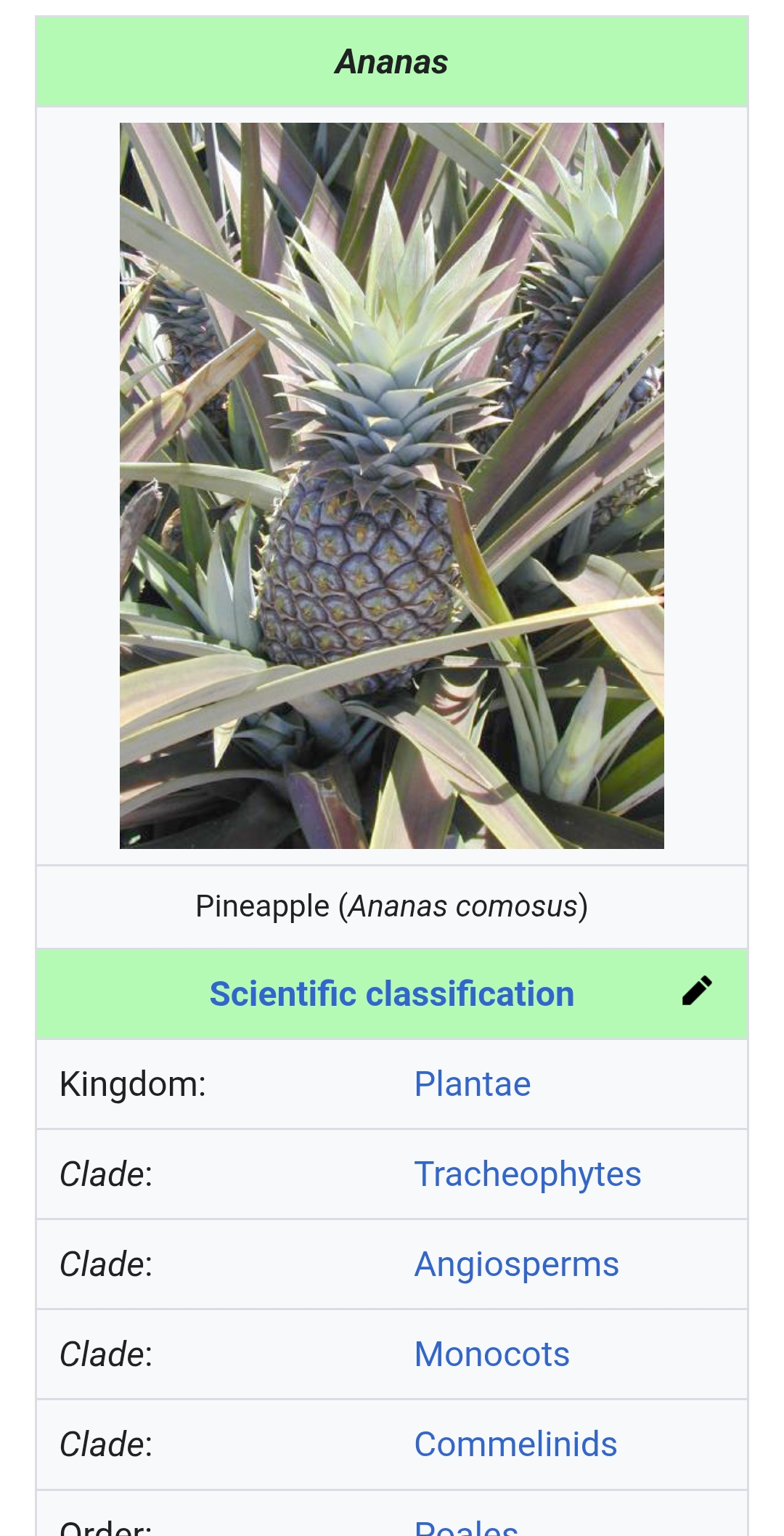Open the Commelinids link
784x1536 pixels.
(x=515, y=1444)
